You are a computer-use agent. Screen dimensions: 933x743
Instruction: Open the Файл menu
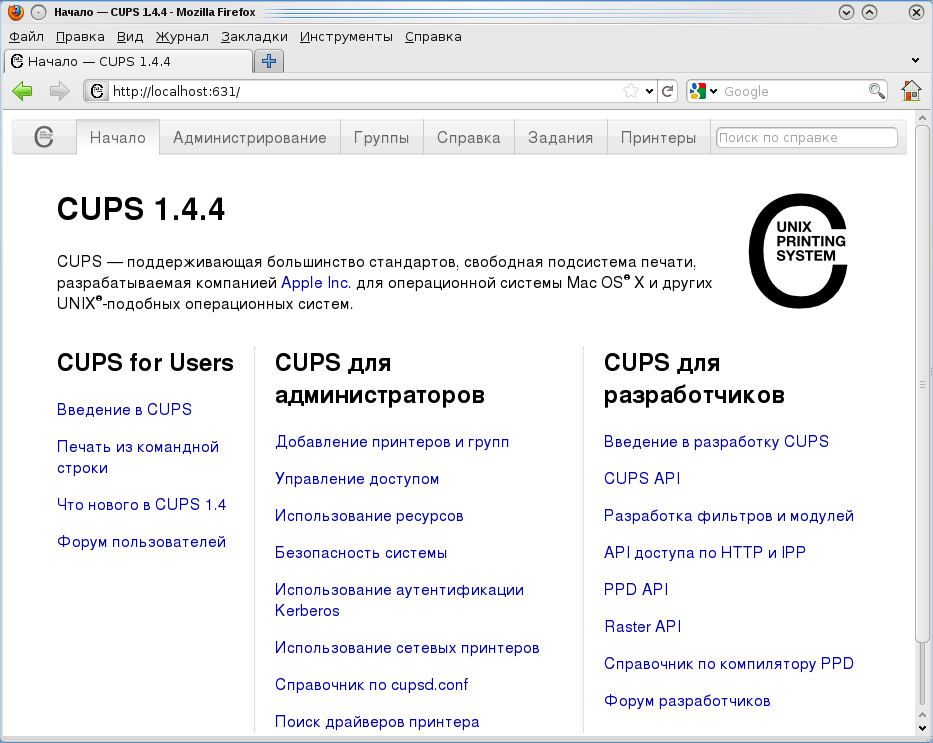[26, 37]
